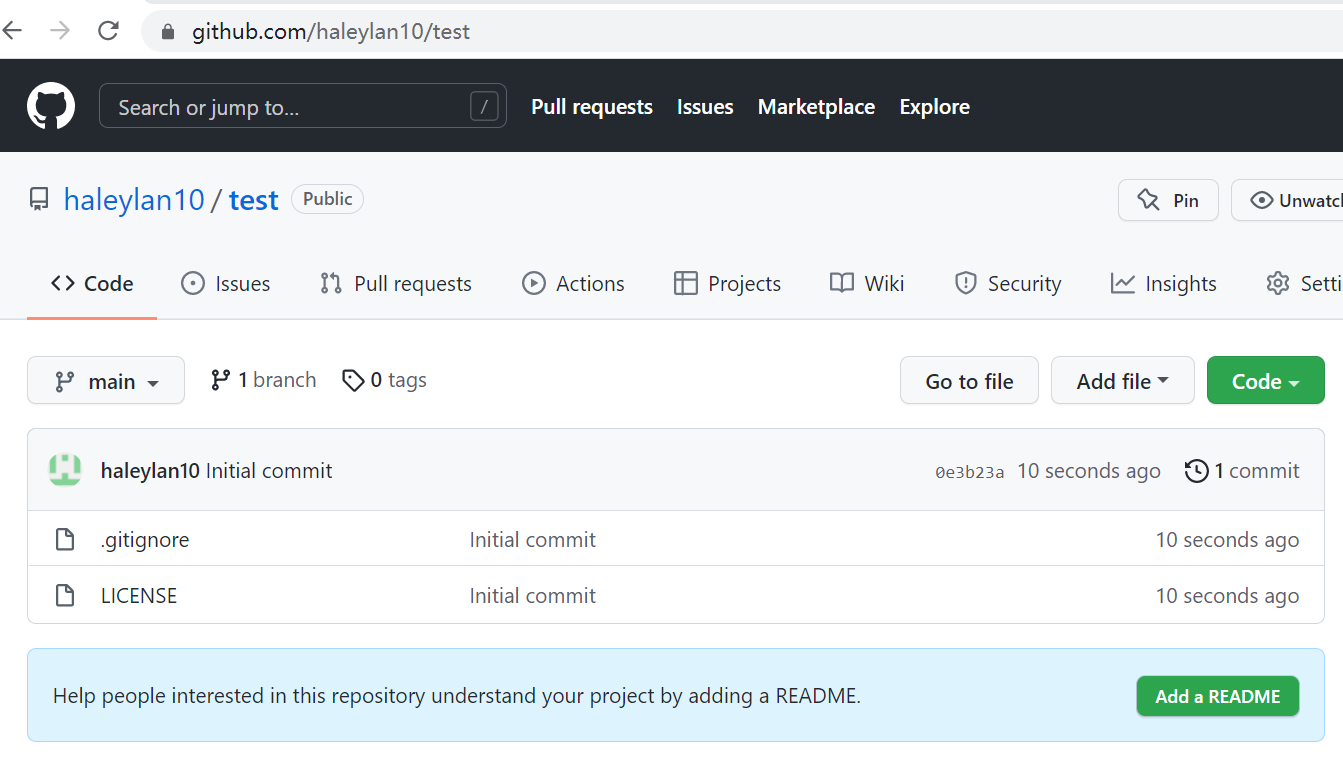Viewport: 1343px width, 765px height.
Task: Open the Actions tab
Action: pyautogui.click(x=573, y=284)
